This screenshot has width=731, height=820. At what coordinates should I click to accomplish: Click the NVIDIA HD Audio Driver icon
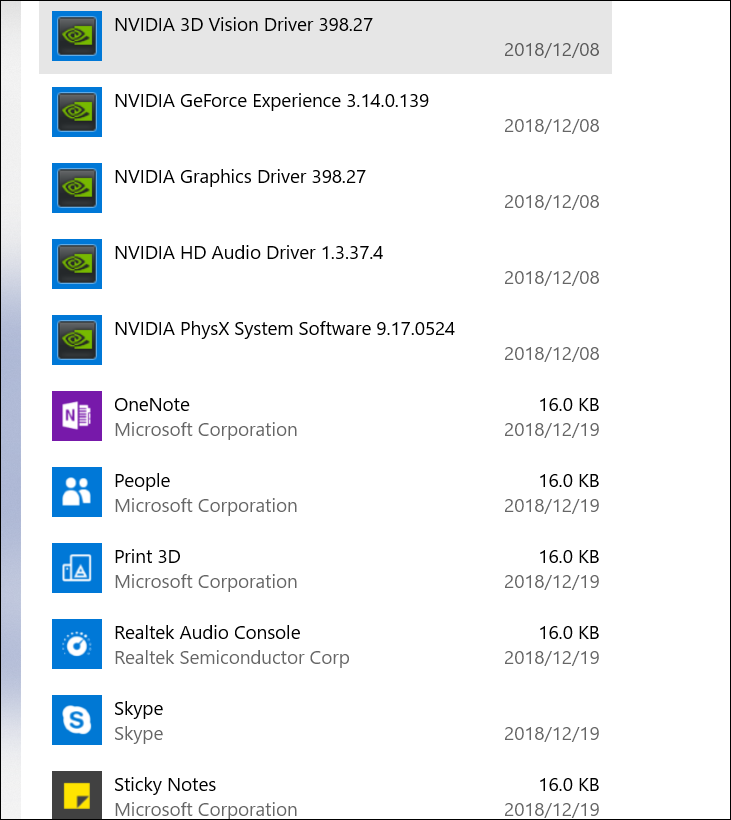tap(77, 264)
